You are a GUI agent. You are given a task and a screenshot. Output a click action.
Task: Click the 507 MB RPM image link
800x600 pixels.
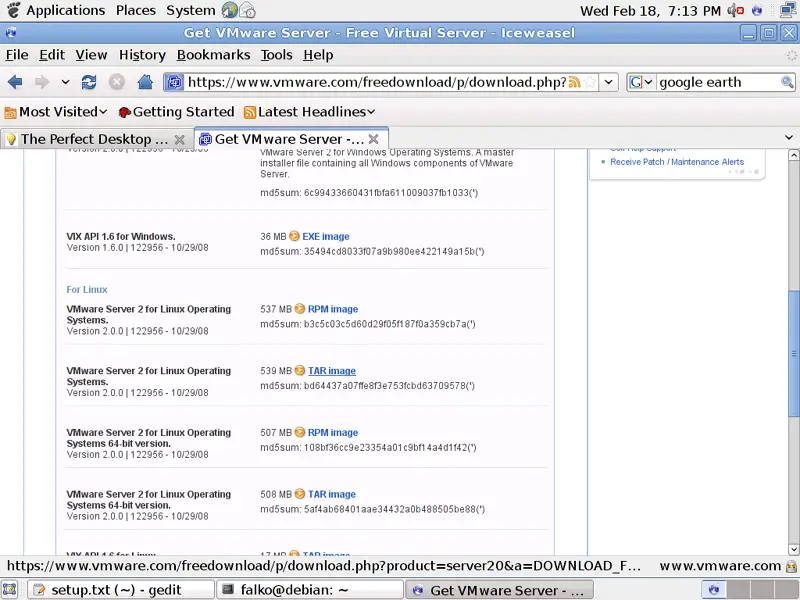333,432
